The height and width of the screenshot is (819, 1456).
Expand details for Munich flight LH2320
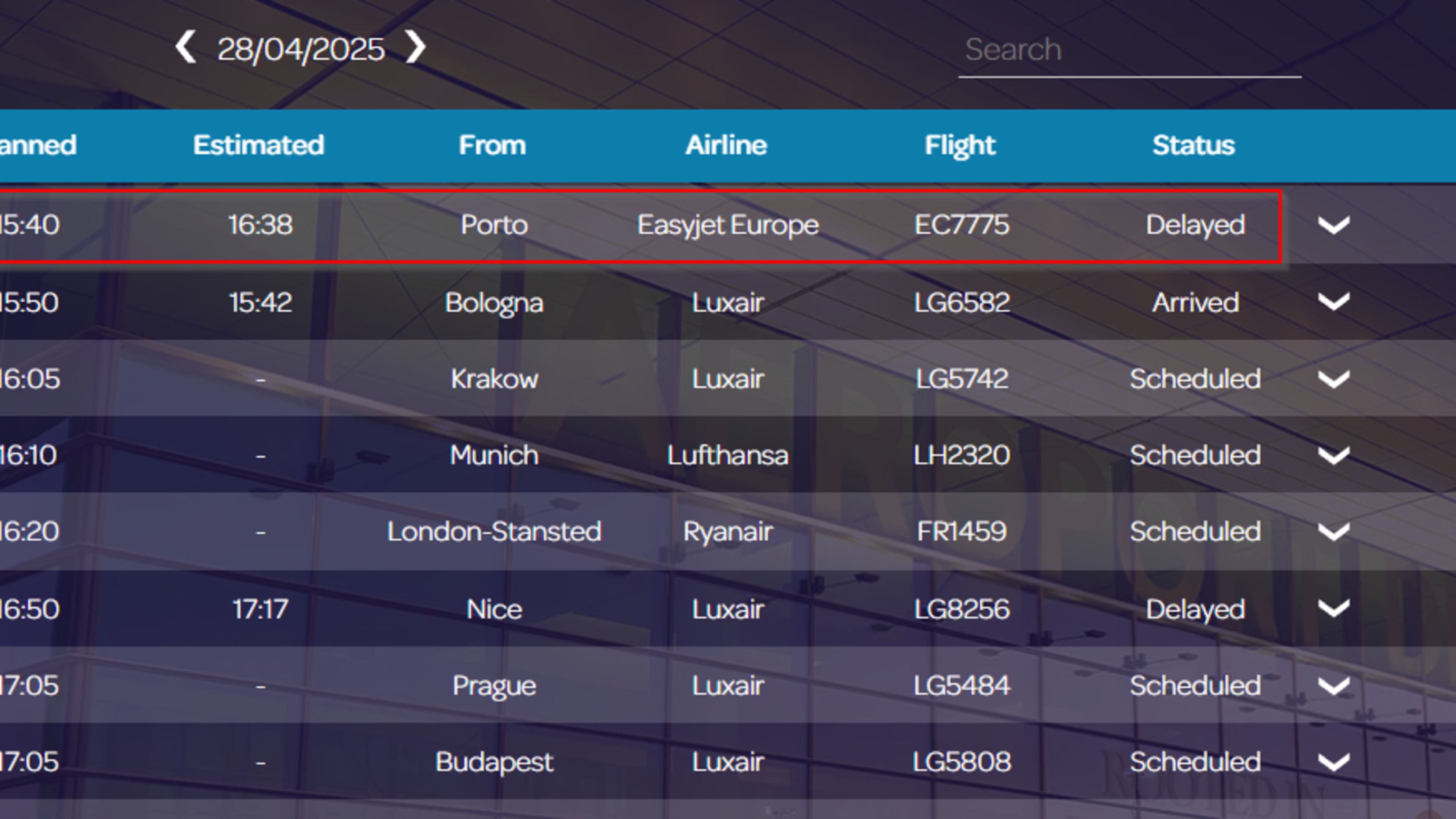point(1334,455)
